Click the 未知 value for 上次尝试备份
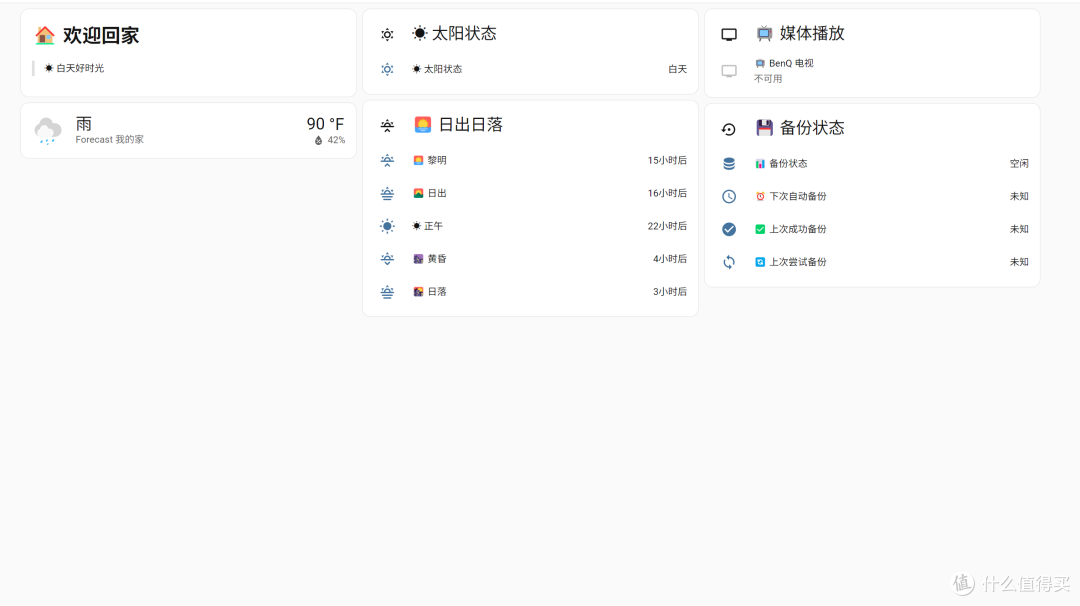Image resolution: width=1080 pixels, height=606 pixels. 1019,262
